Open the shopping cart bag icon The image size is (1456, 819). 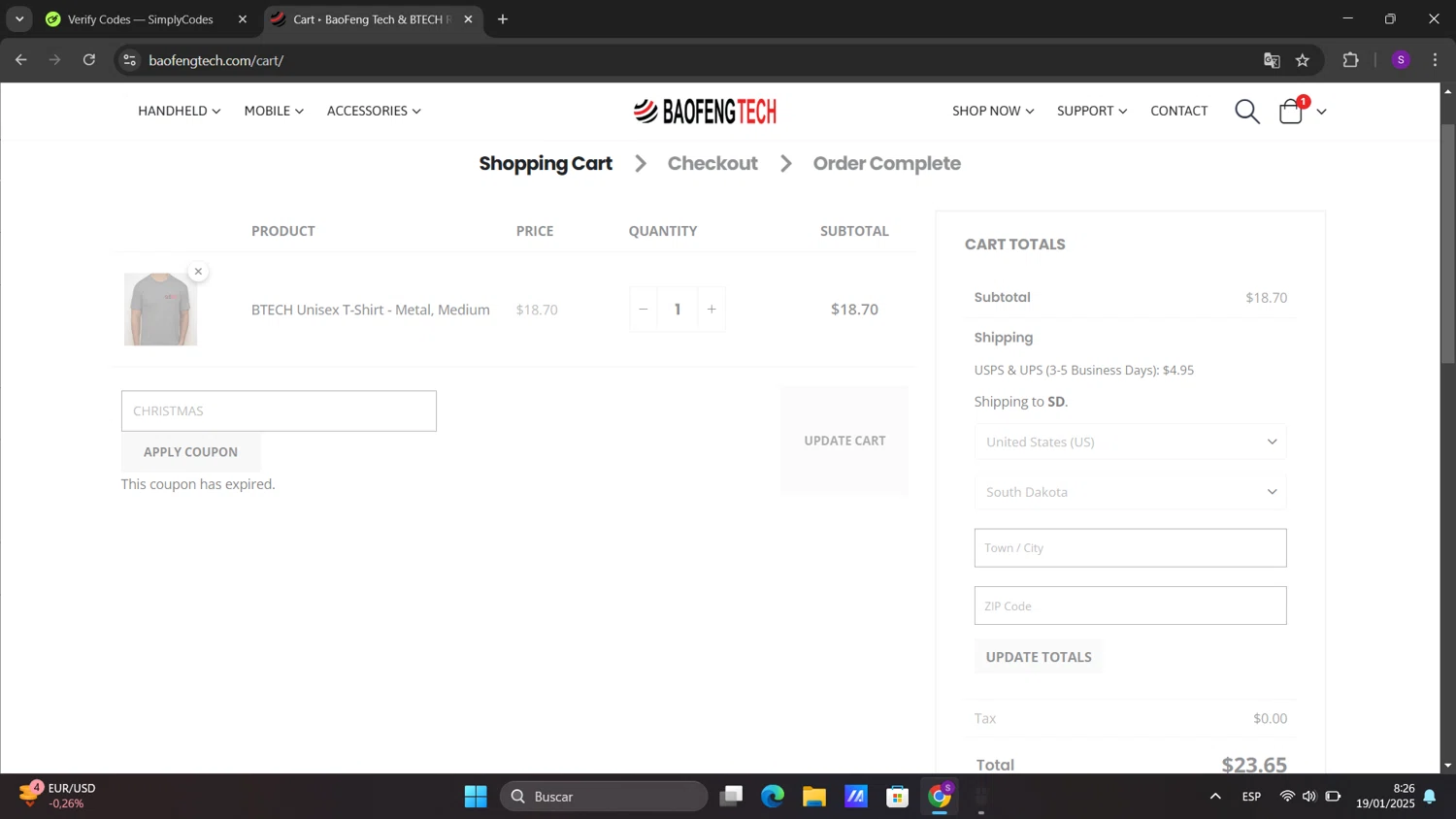[x=1291, y=112]
